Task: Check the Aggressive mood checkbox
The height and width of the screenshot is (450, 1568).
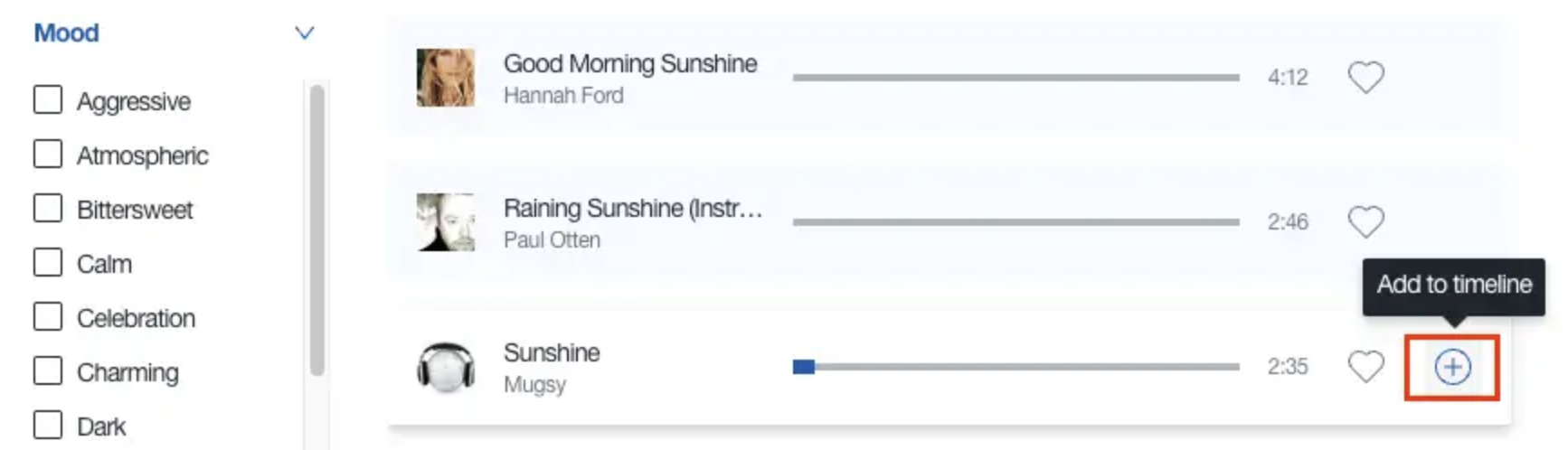Action: [x=48, y=99]
